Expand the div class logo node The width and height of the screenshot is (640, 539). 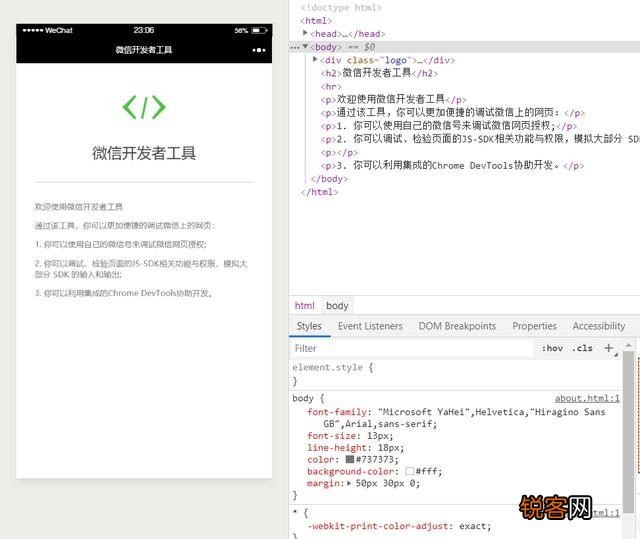point(316,60)
